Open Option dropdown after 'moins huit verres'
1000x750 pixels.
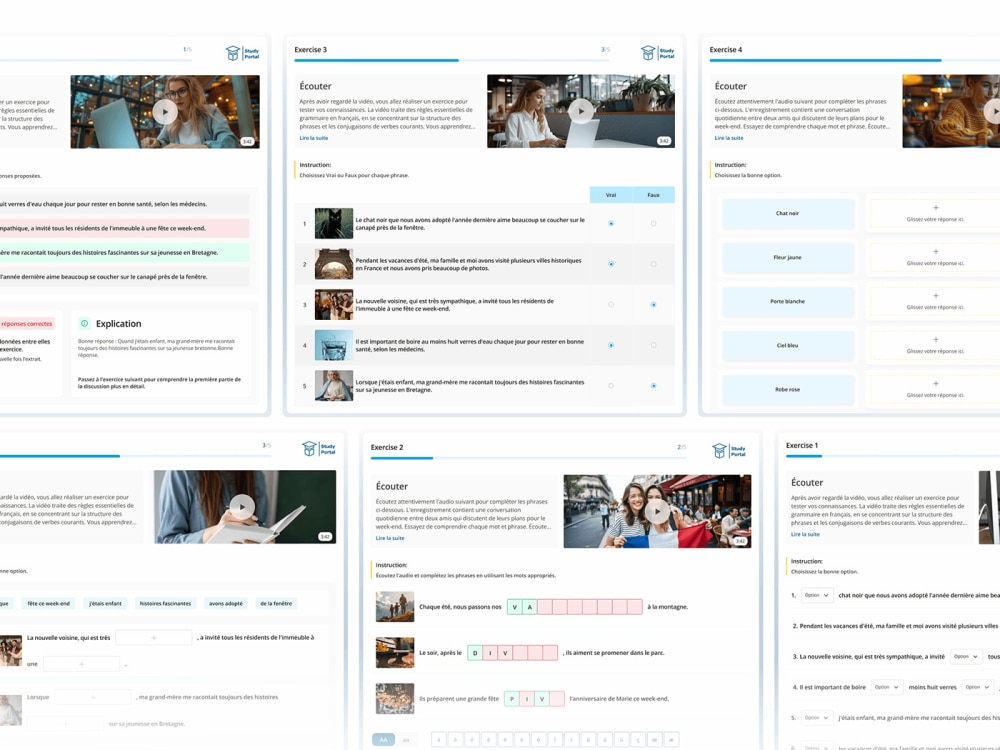click(978, 687)
